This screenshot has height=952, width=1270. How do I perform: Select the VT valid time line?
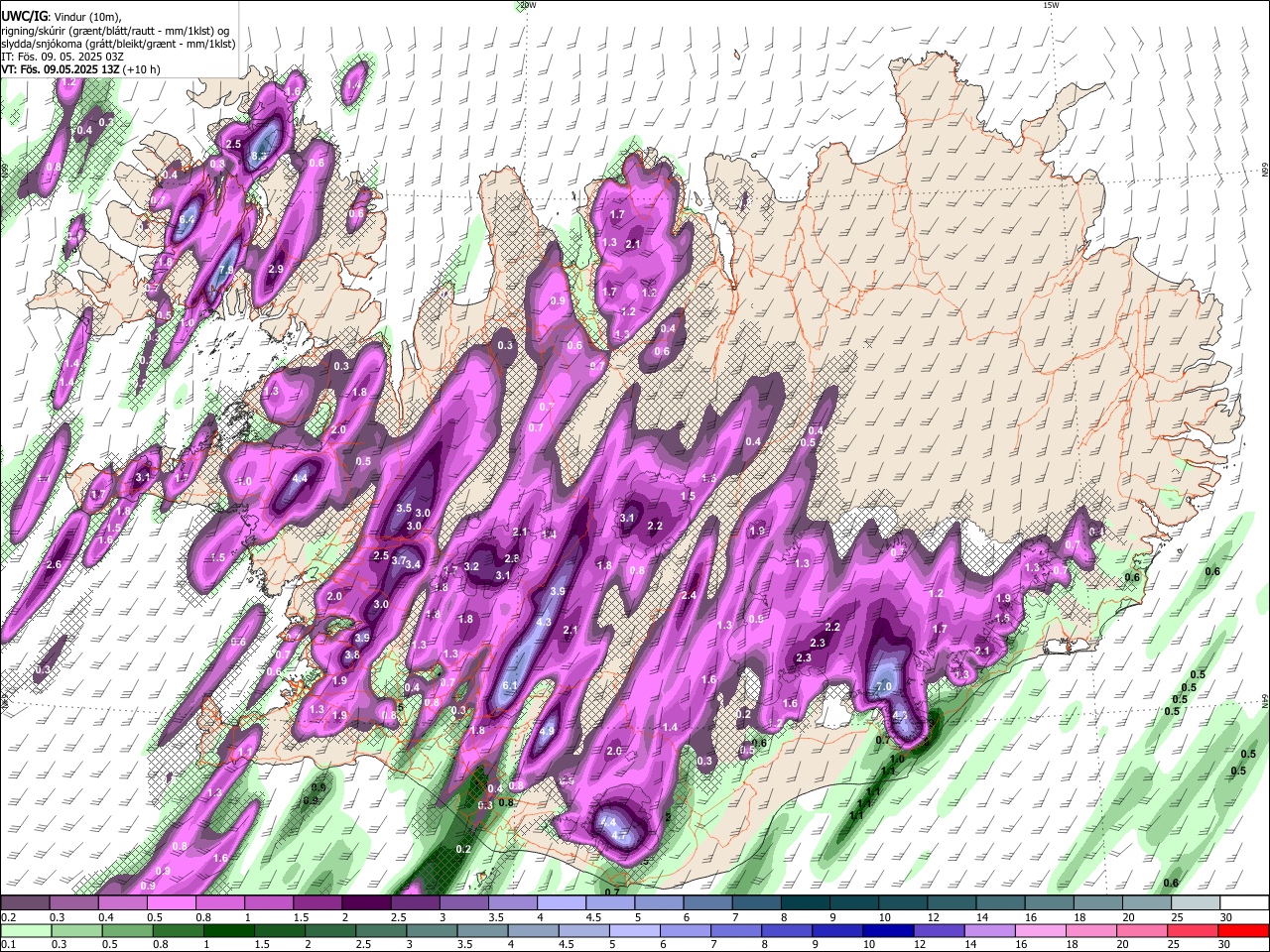(81, 69)
